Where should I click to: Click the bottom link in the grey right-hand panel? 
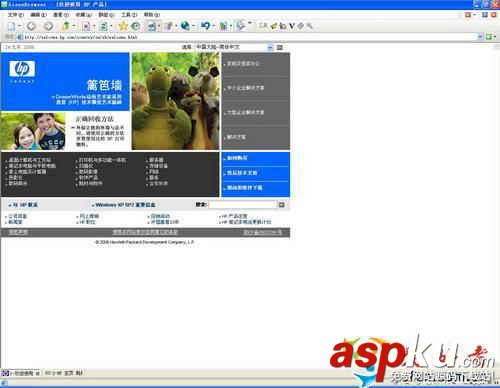coord(236,137)
